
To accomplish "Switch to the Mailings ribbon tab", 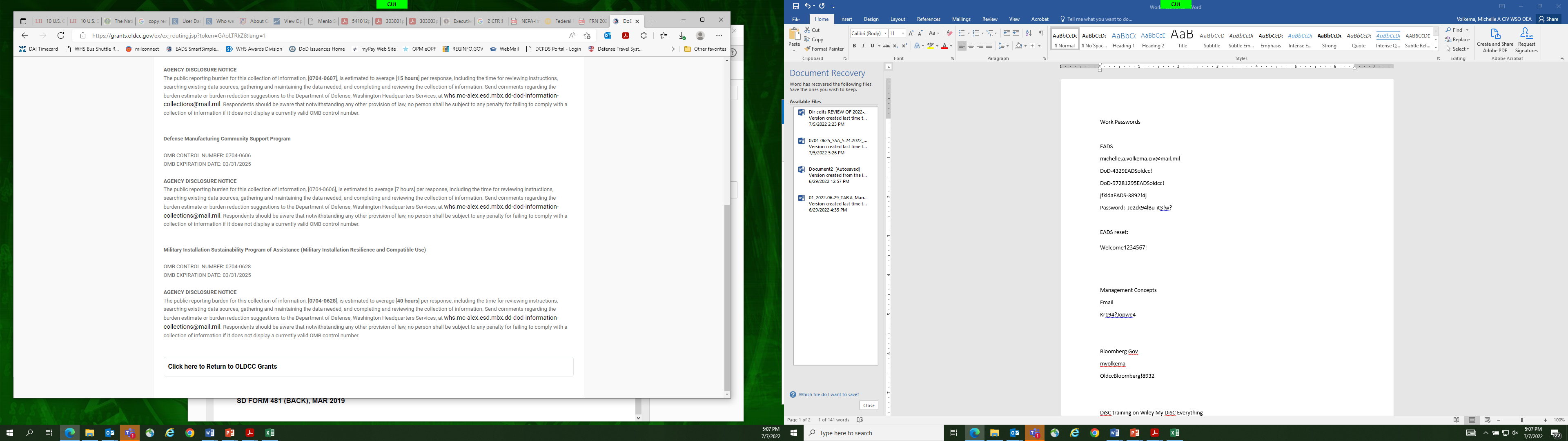I will [961, 20].
